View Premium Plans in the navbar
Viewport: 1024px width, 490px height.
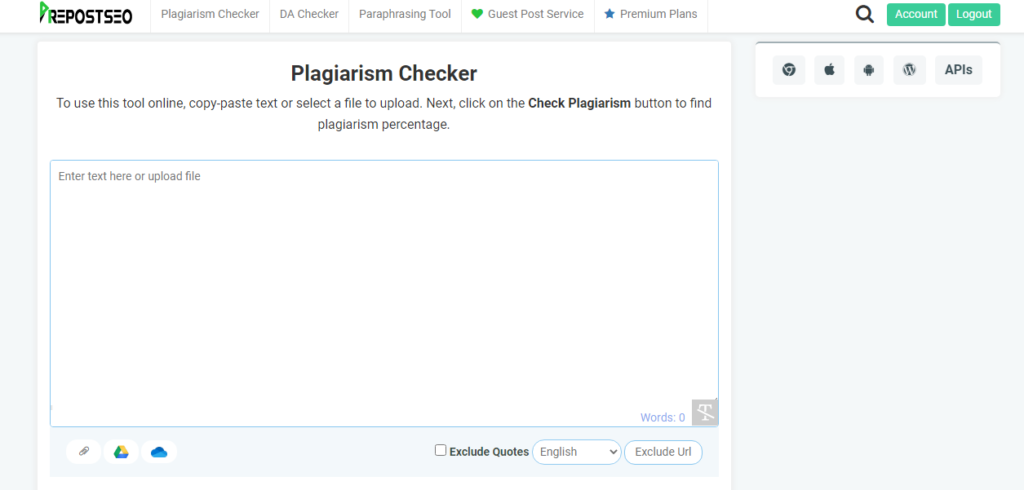(650, 15)
